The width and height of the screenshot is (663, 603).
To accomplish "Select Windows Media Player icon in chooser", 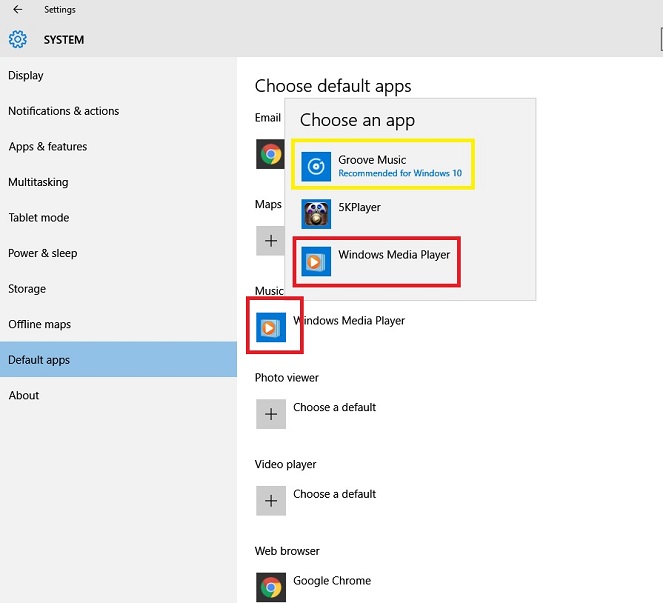I will tap(316, 261).
